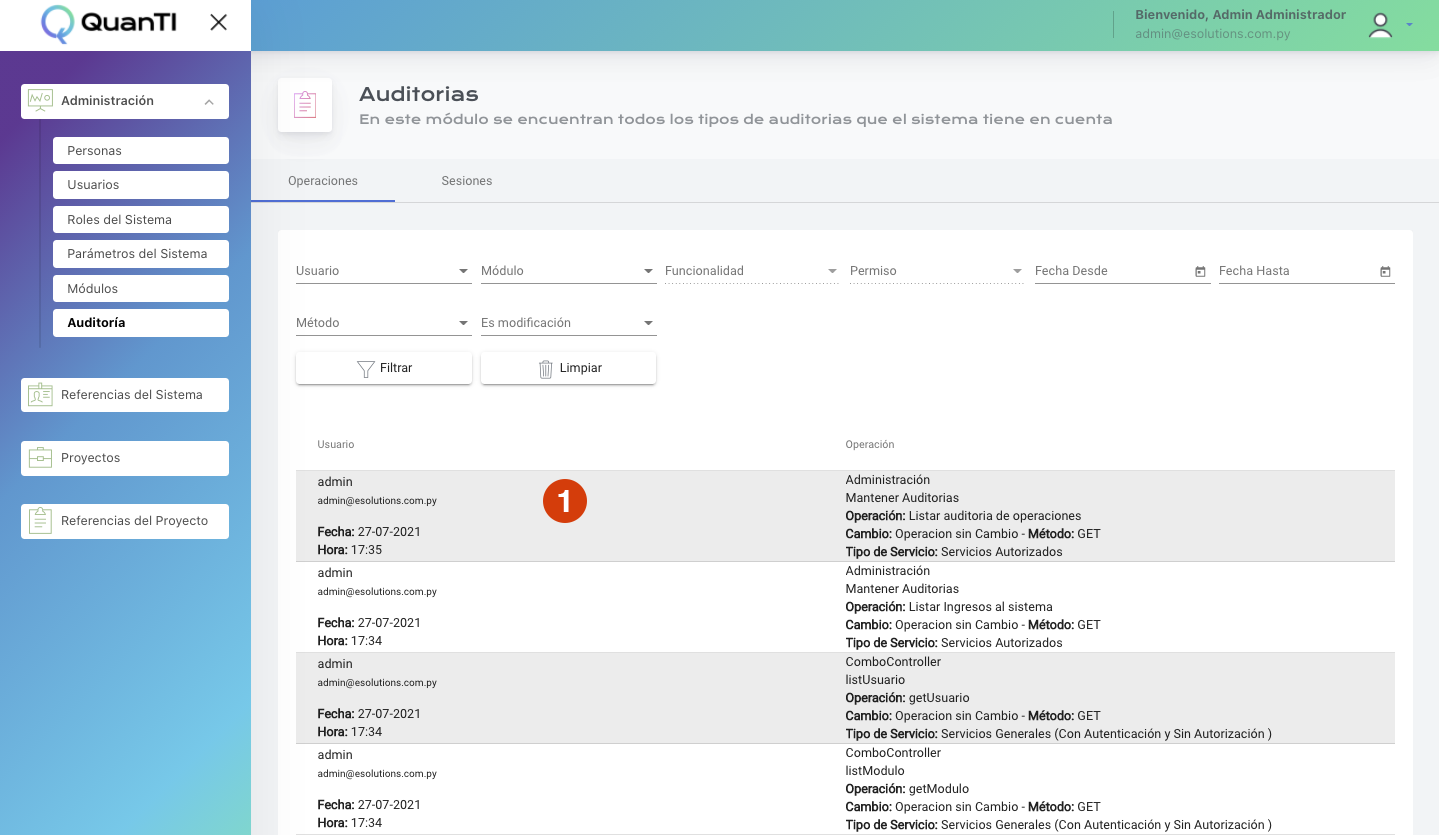The height and width of the screenshot is (835, 1439).
Task: Click the Referencias del Proyecto clipboard icon
Action: [x=40, y=521]
